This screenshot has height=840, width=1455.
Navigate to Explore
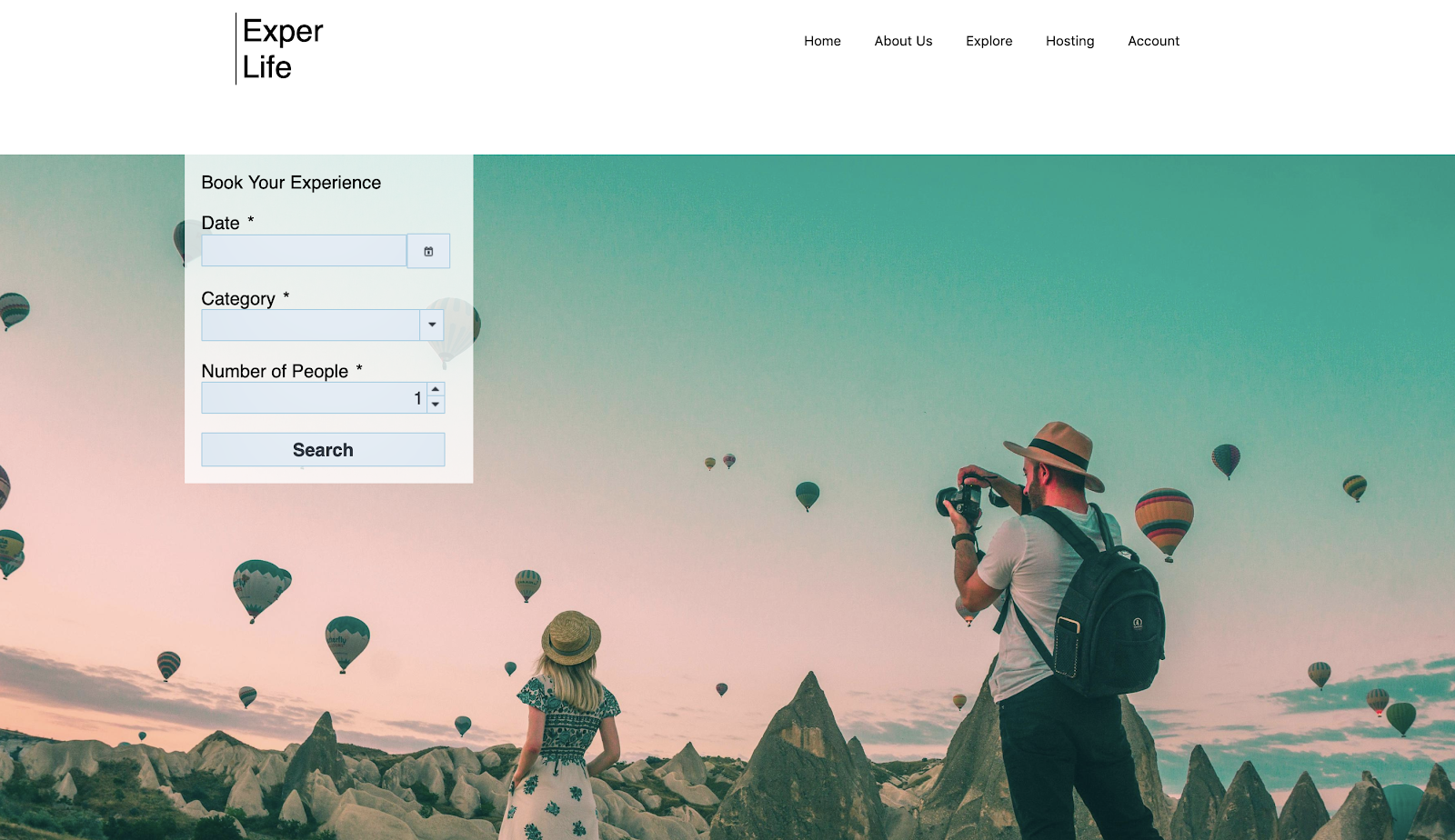click(x=989, y=41)
